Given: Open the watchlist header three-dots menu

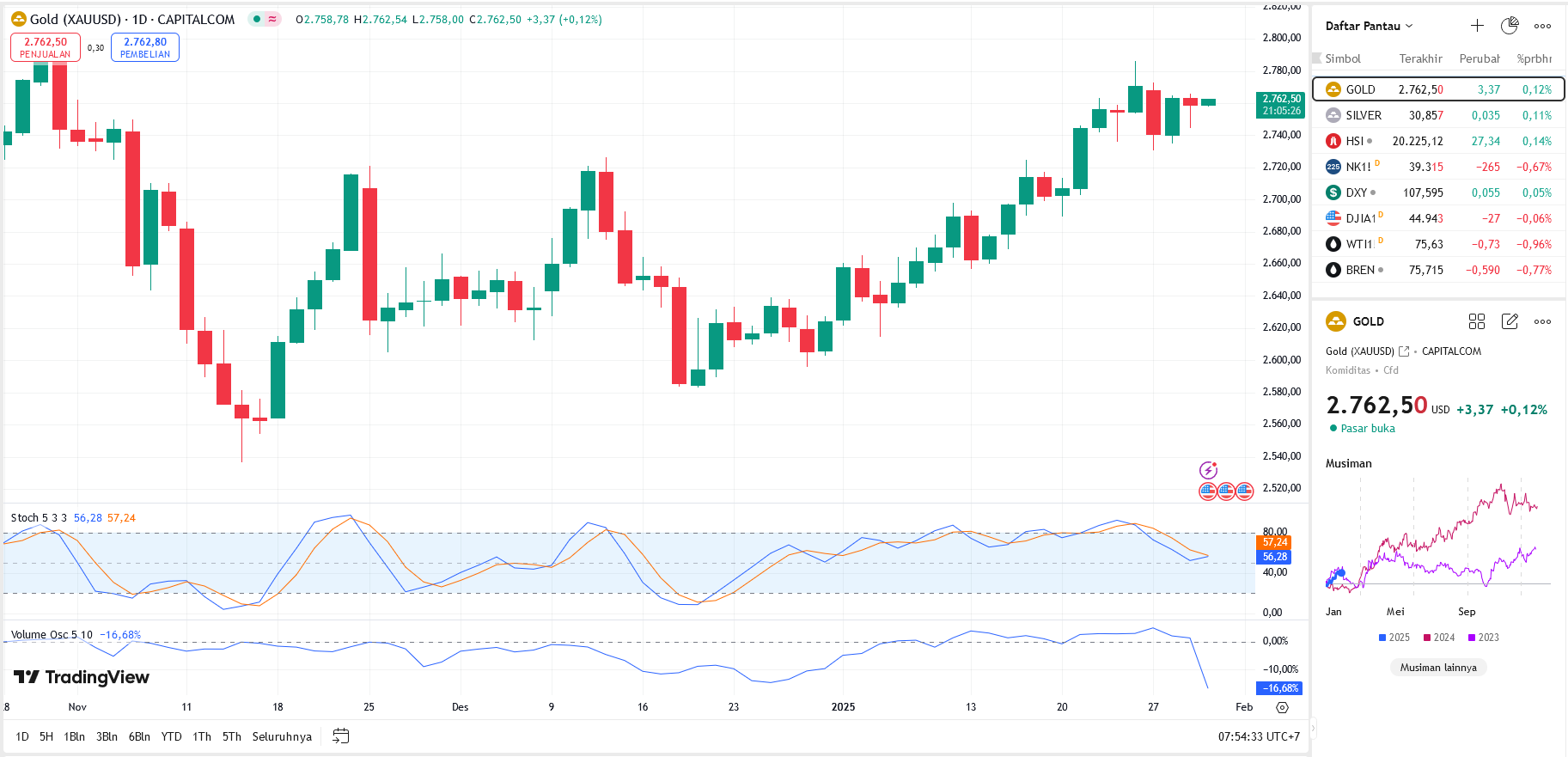Looking at the screenshot, I should [x=1543, y=26].
